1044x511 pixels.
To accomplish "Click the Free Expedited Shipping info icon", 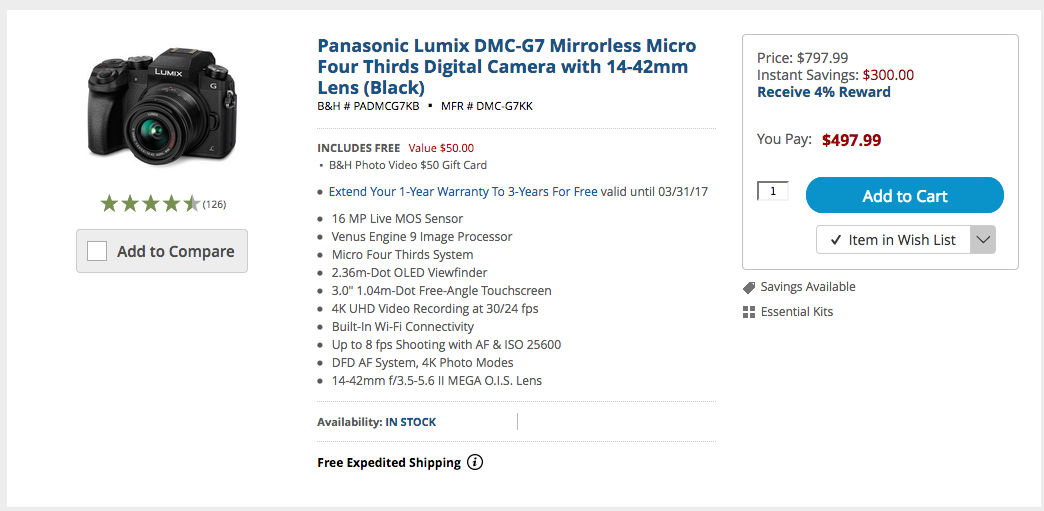I will [x=475, y=462].
